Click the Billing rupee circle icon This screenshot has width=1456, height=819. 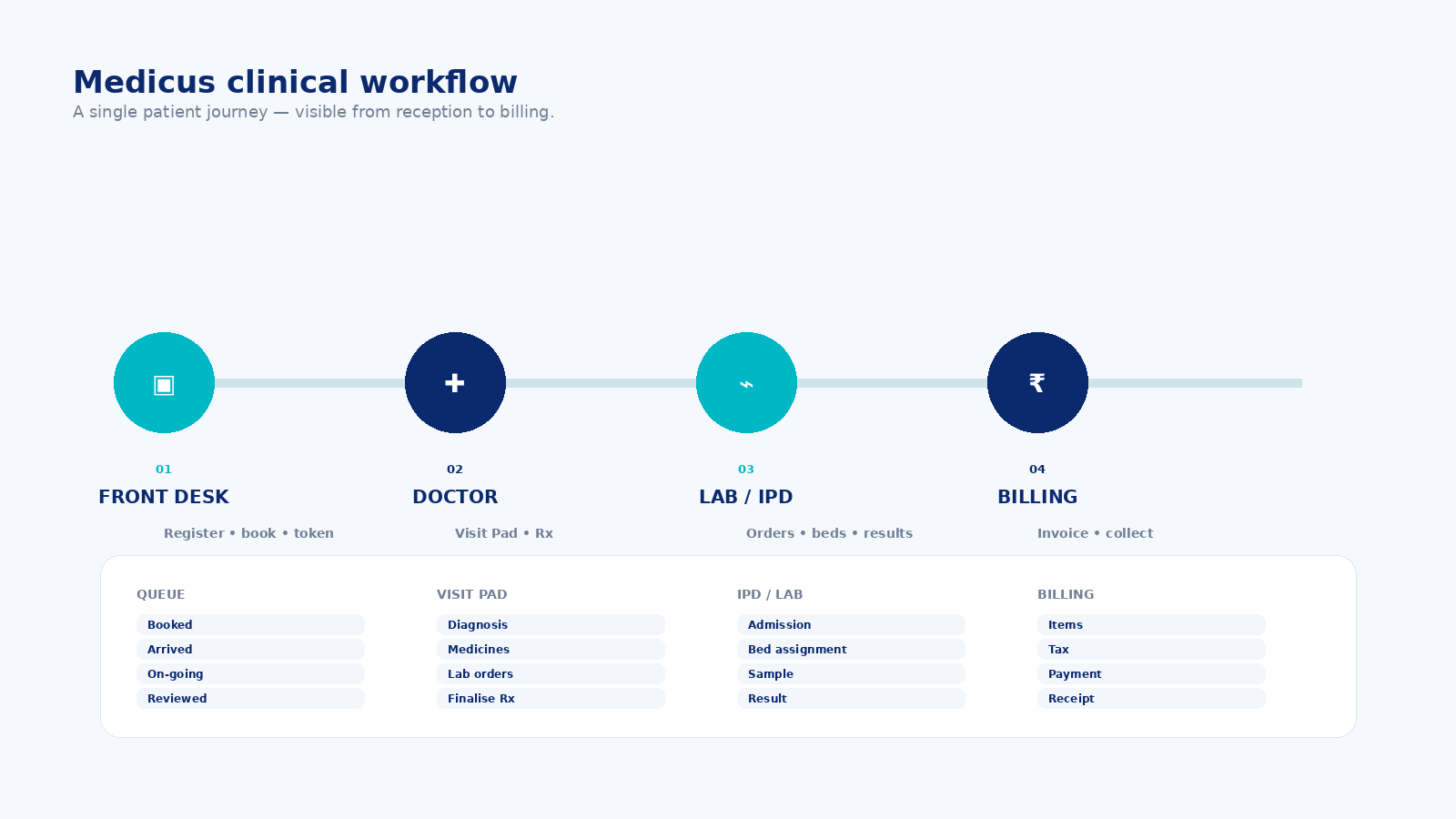point(1037,383)
